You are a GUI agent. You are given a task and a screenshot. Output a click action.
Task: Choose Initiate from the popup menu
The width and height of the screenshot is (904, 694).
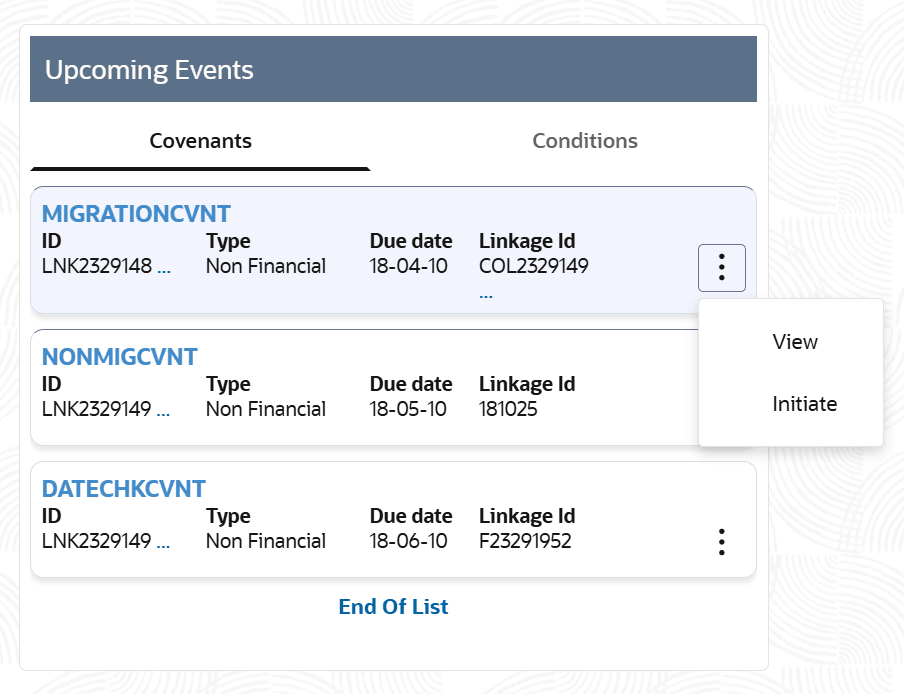[804, 404]
